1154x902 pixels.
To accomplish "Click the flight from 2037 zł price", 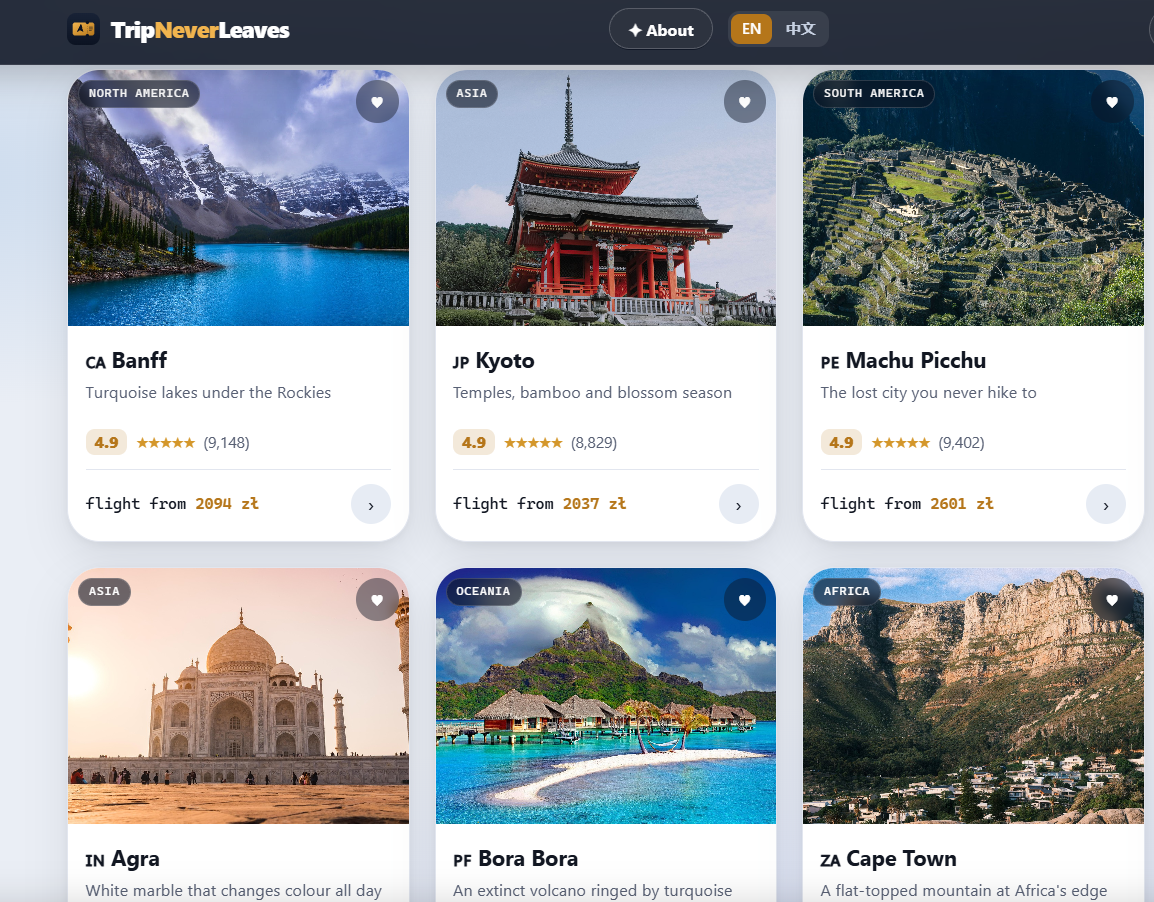I will (x=539, y=504).
